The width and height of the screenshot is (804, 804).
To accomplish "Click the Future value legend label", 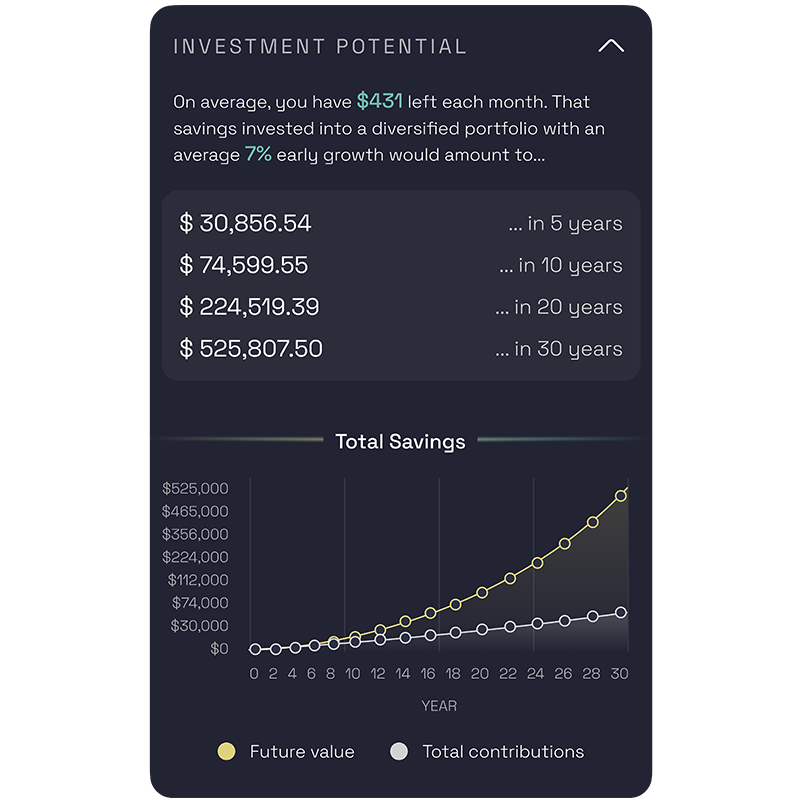I will (x=302, y=752).
